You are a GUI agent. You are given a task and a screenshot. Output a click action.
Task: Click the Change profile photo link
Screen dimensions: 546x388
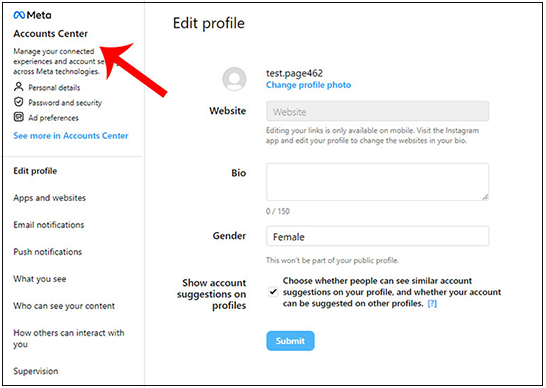309,85
